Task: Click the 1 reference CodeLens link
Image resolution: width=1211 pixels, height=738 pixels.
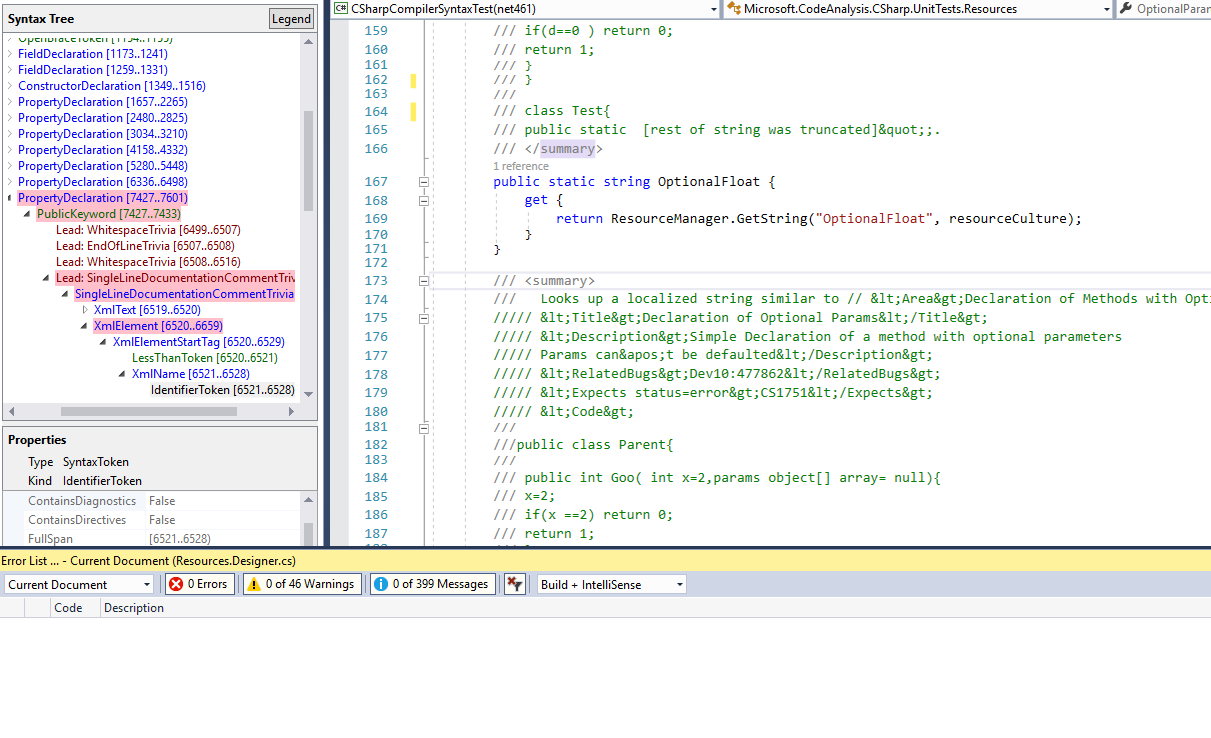Action: [x=520, y=165]
